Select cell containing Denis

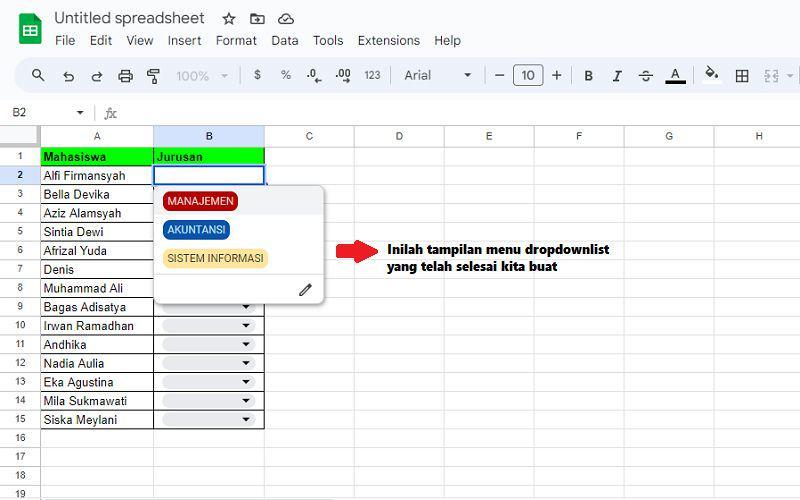tap(97, 269)
